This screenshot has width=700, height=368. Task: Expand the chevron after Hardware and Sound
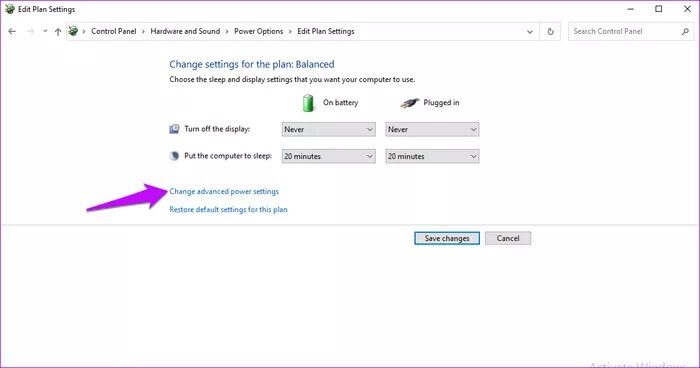[x=227, y=32]
